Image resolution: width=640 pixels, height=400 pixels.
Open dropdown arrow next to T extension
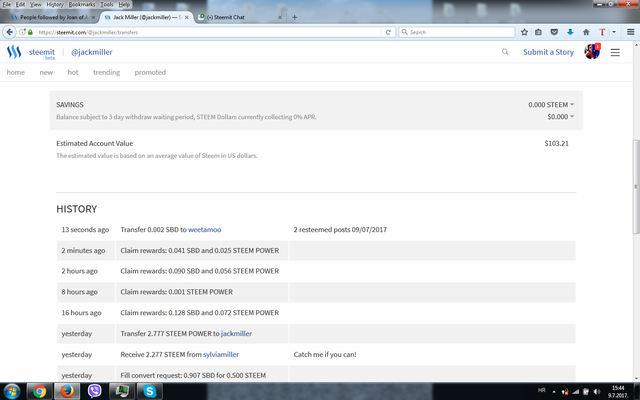point(613,32)
